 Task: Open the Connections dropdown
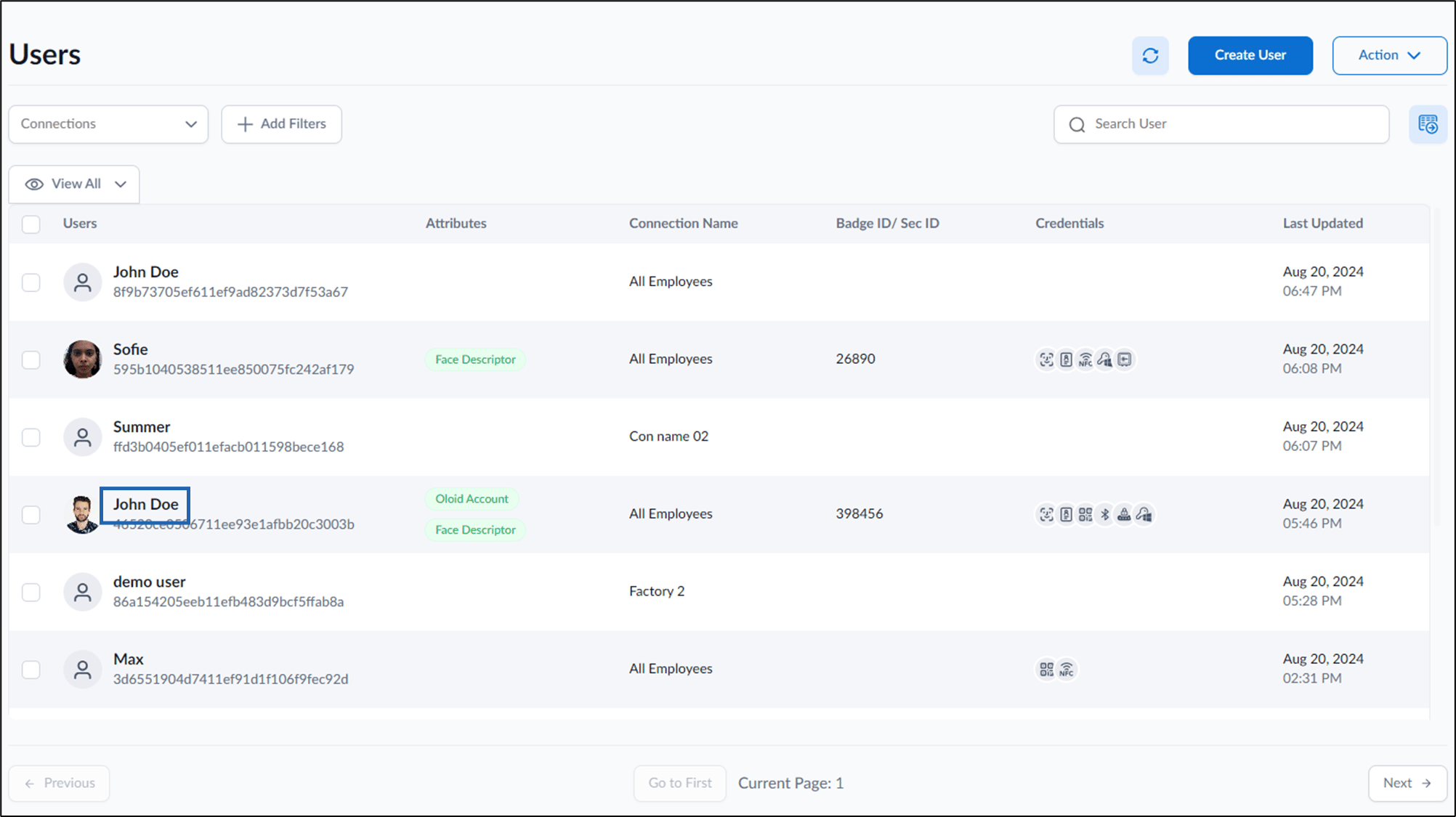click(108, 124)
